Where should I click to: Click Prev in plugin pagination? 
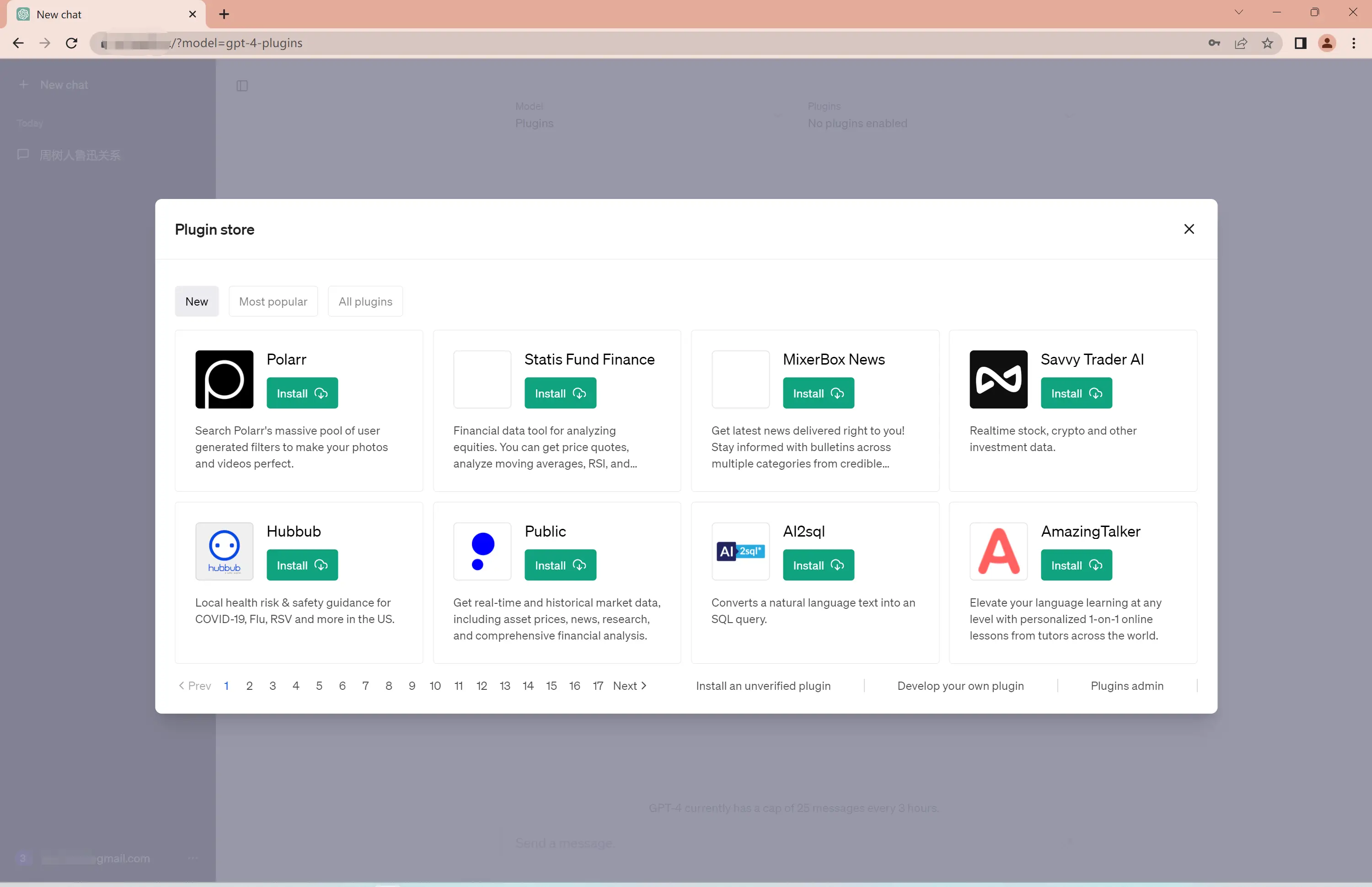[195, 685]
